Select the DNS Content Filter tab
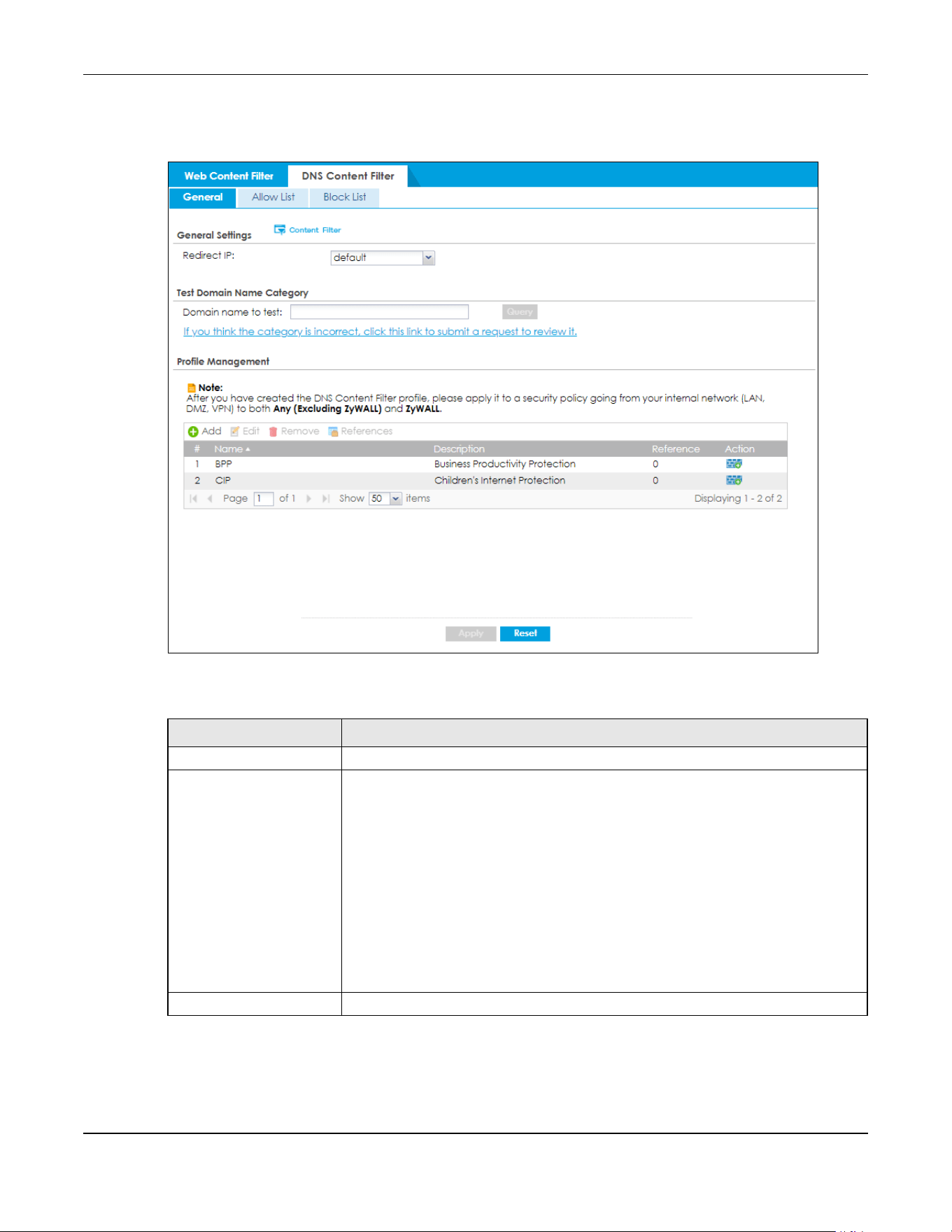 coord(348,176)
